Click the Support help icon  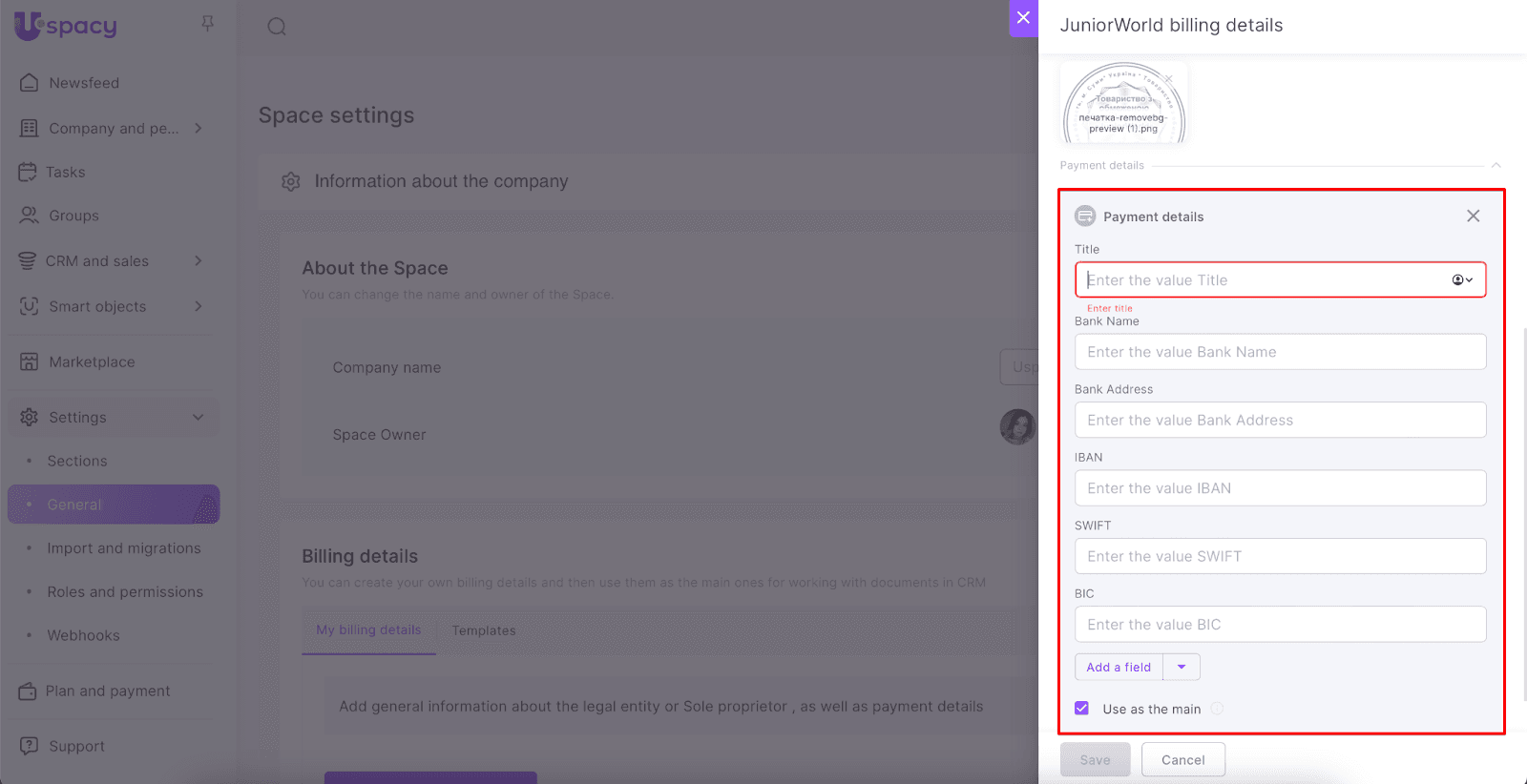29,746
